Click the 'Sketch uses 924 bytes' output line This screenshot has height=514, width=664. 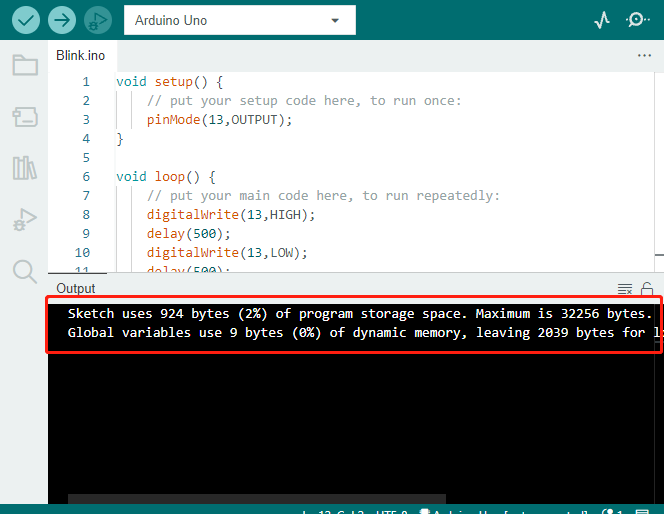[x=359, y=314]
